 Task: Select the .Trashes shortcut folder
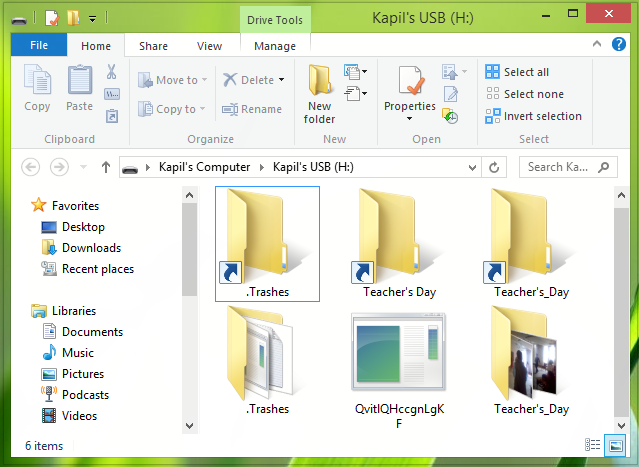[267, 244]
